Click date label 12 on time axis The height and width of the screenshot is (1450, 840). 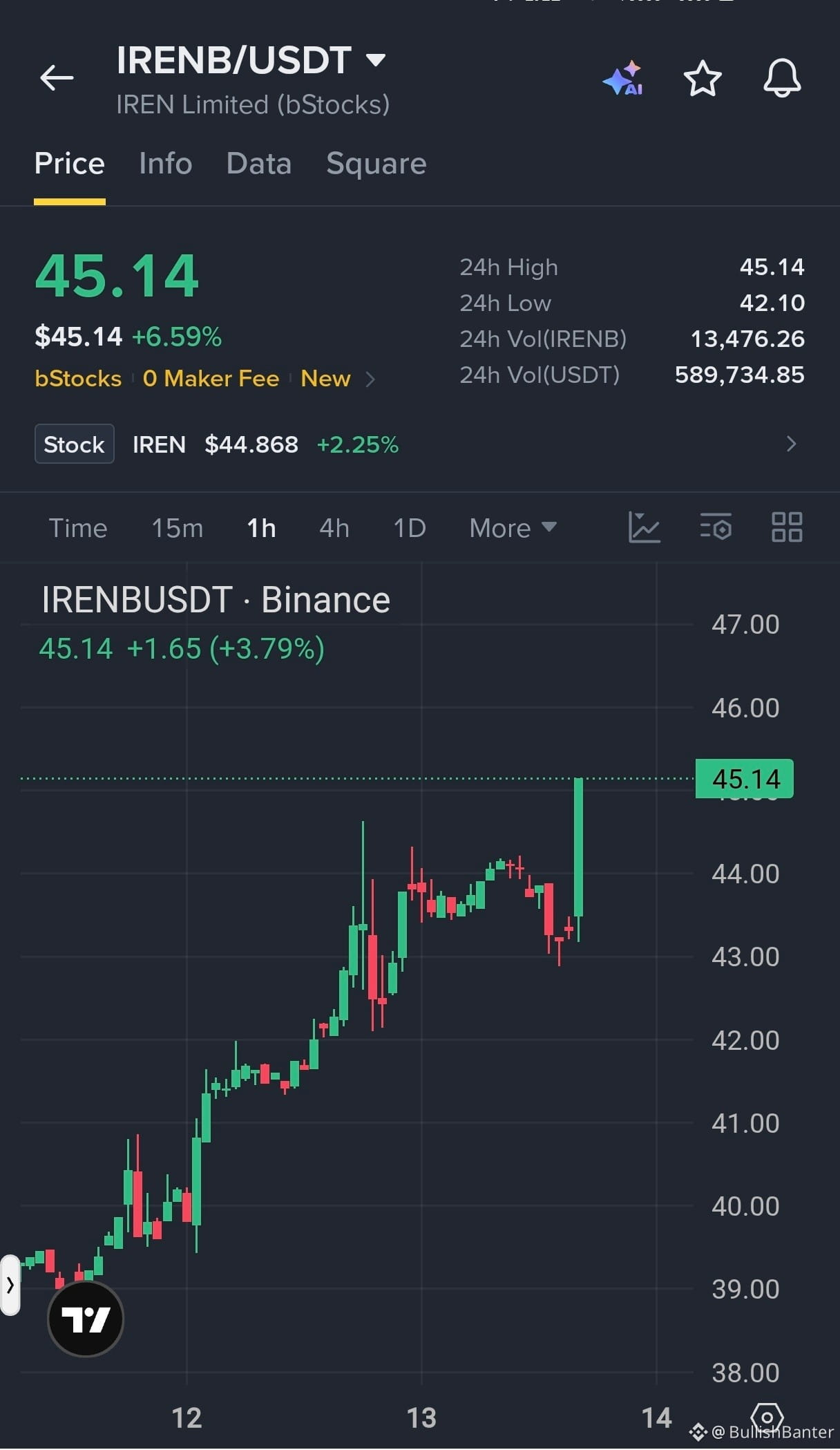[x=187, y=1418]
